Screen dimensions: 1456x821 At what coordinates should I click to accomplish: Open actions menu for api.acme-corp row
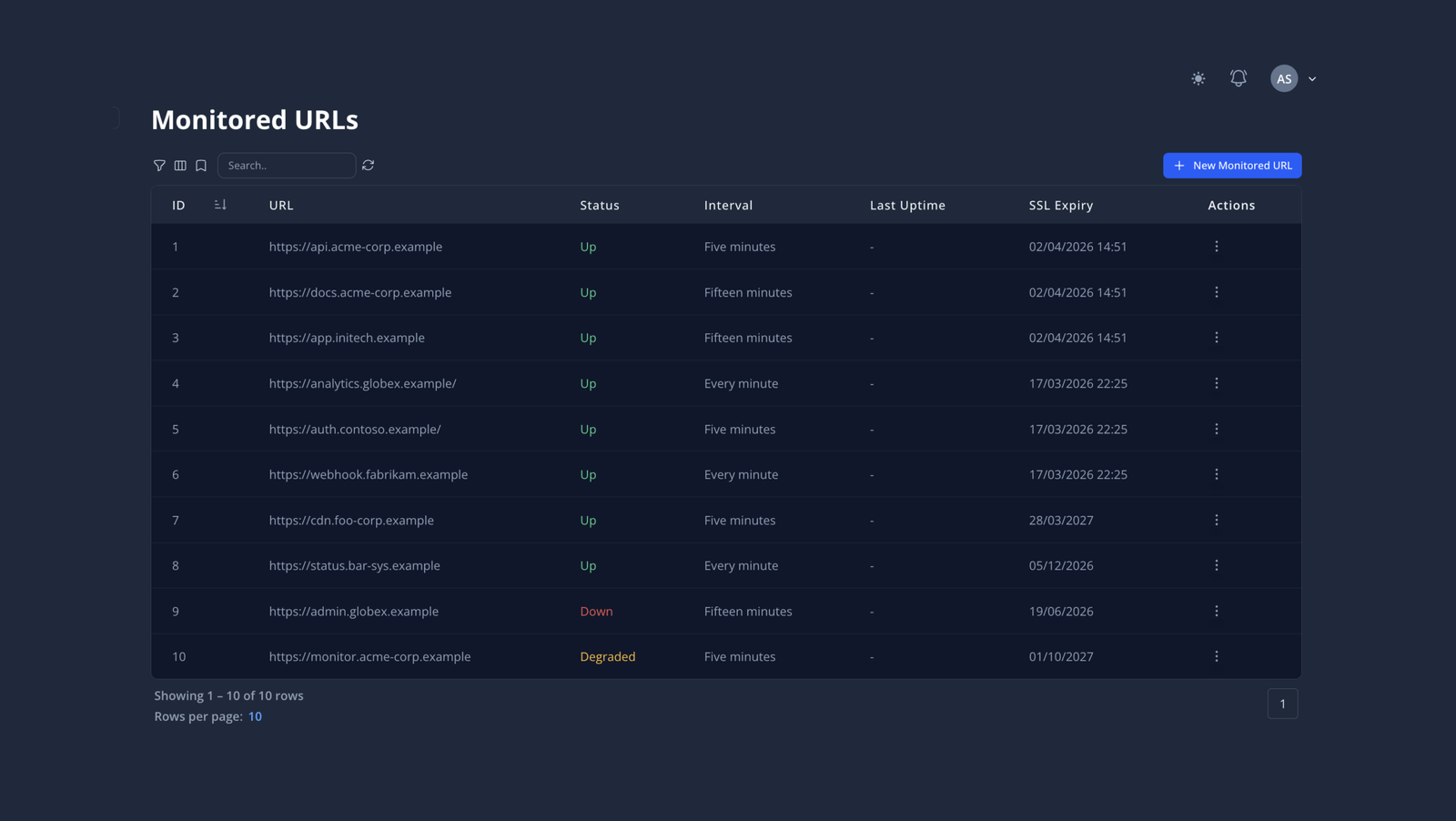point(1217,247)
